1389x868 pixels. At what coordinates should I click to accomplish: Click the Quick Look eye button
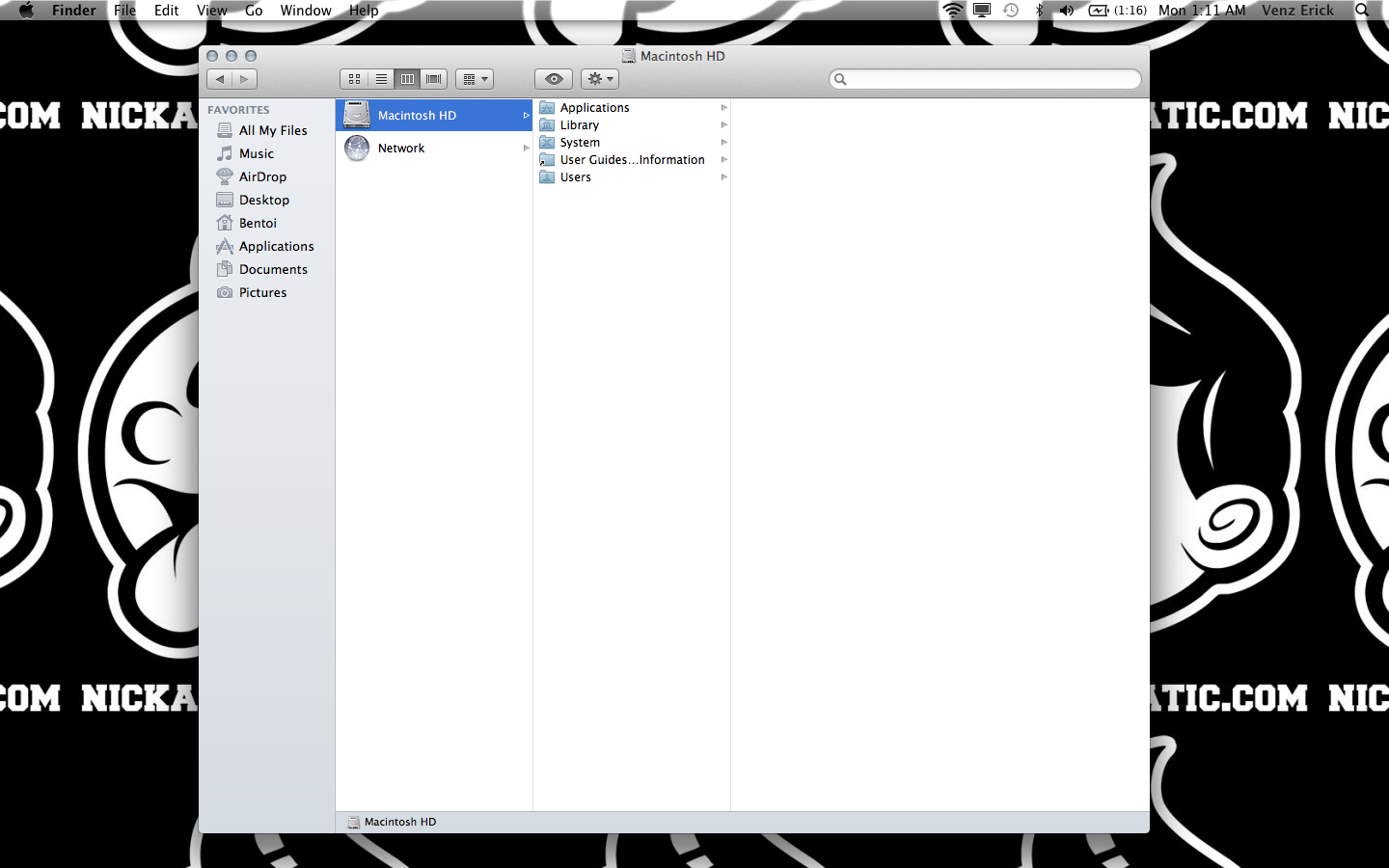554,79
